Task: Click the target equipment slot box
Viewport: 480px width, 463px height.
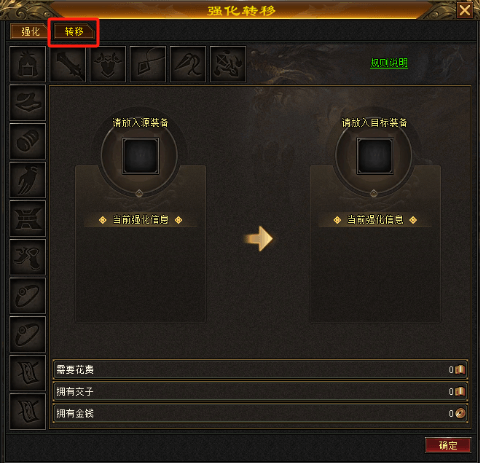Action: (x=375, y=156)
